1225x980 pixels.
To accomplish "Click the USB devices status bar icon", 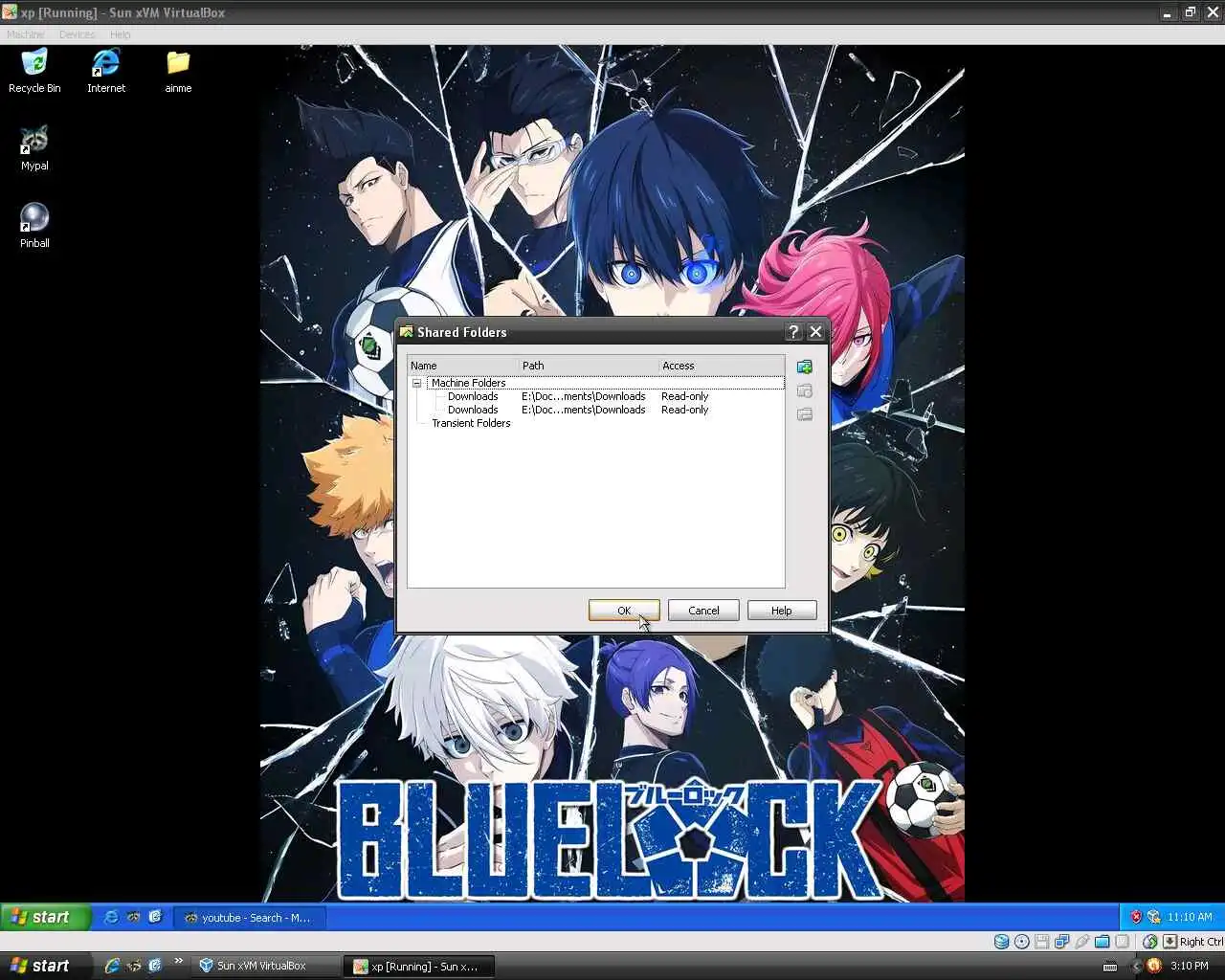I will 1081,942.
